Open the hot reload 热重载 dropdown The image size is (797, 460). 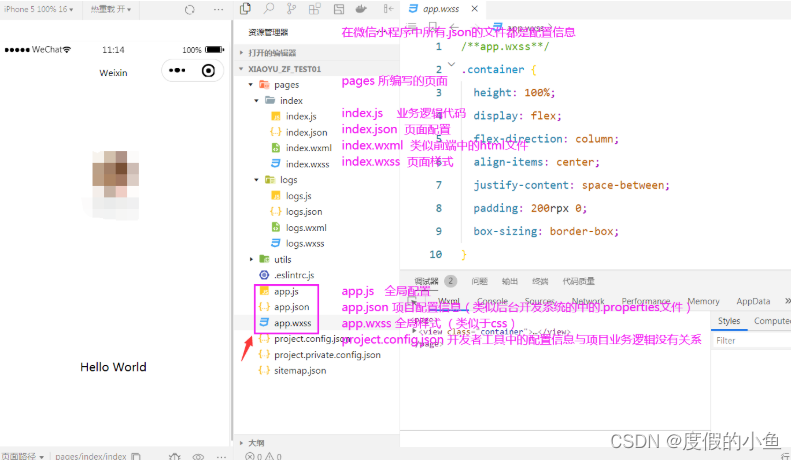pyautogui.click(x=111, y=9)
